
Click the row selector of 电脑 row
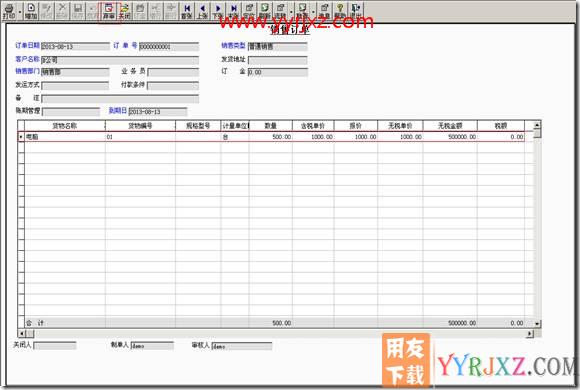[21, 137]
